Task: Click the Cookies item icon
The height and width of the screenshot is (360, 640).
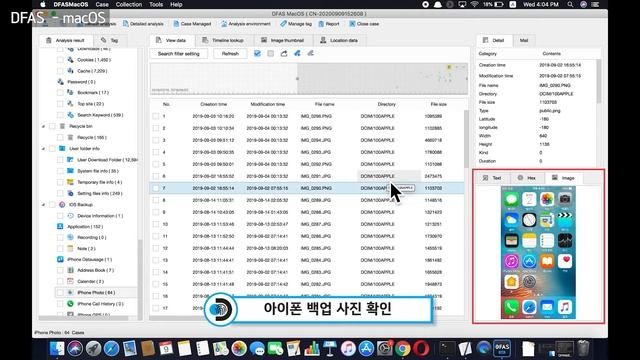Action: 71,60
